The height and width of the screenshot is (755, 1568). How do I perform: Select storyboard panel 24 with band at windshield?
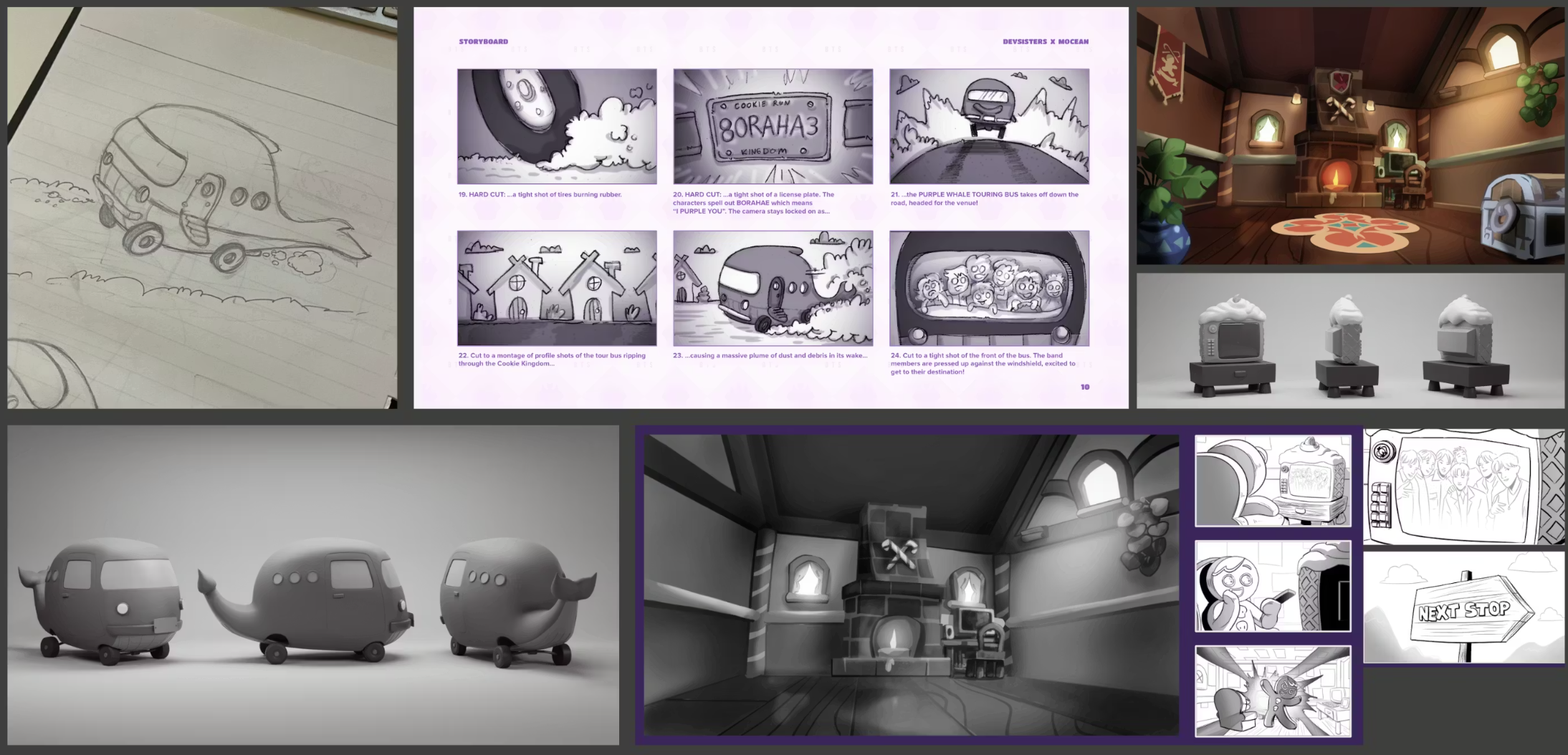click(x=989, y=288)
